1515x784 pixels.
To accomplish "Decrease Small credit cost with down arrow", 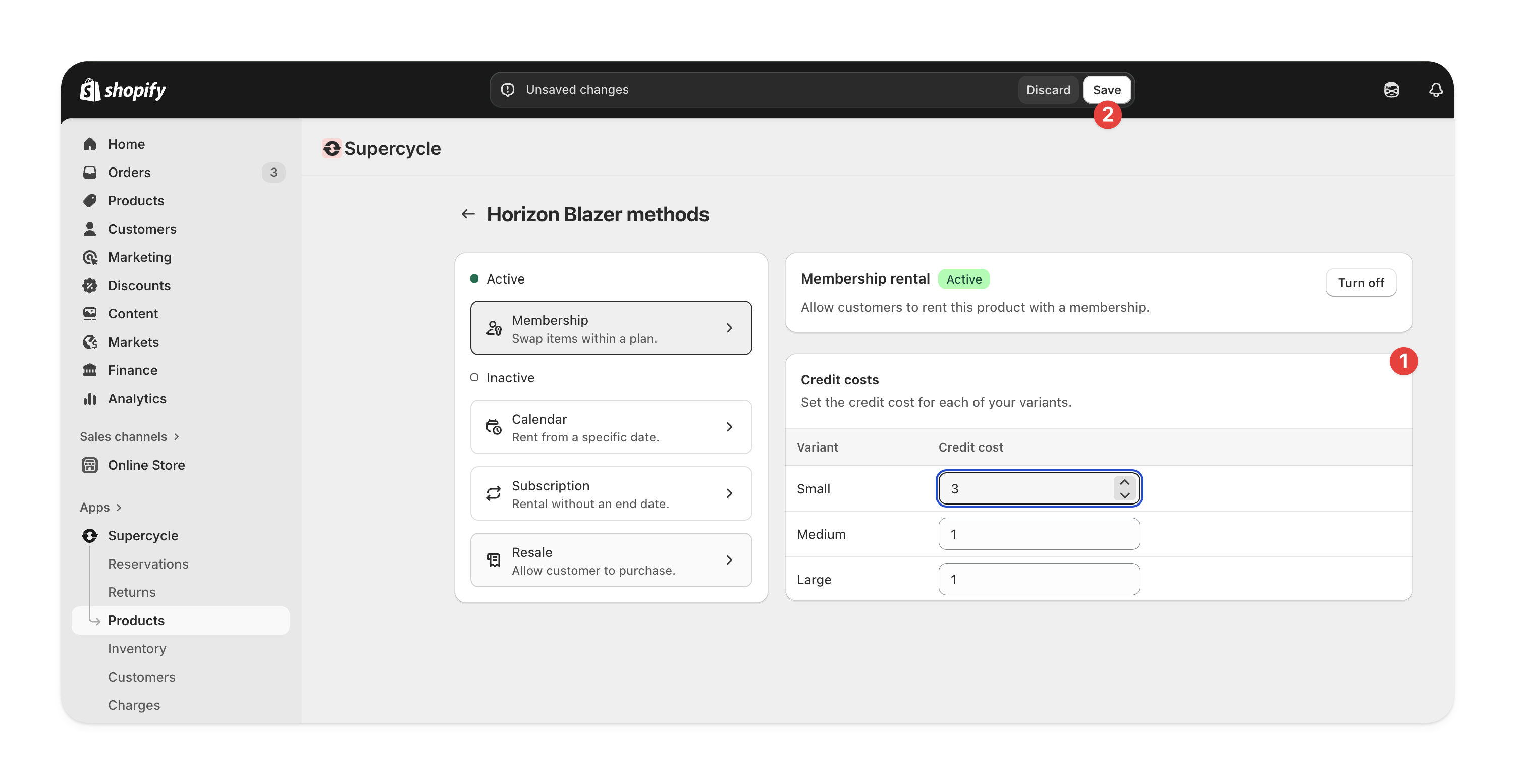I will pos(1124,495).
